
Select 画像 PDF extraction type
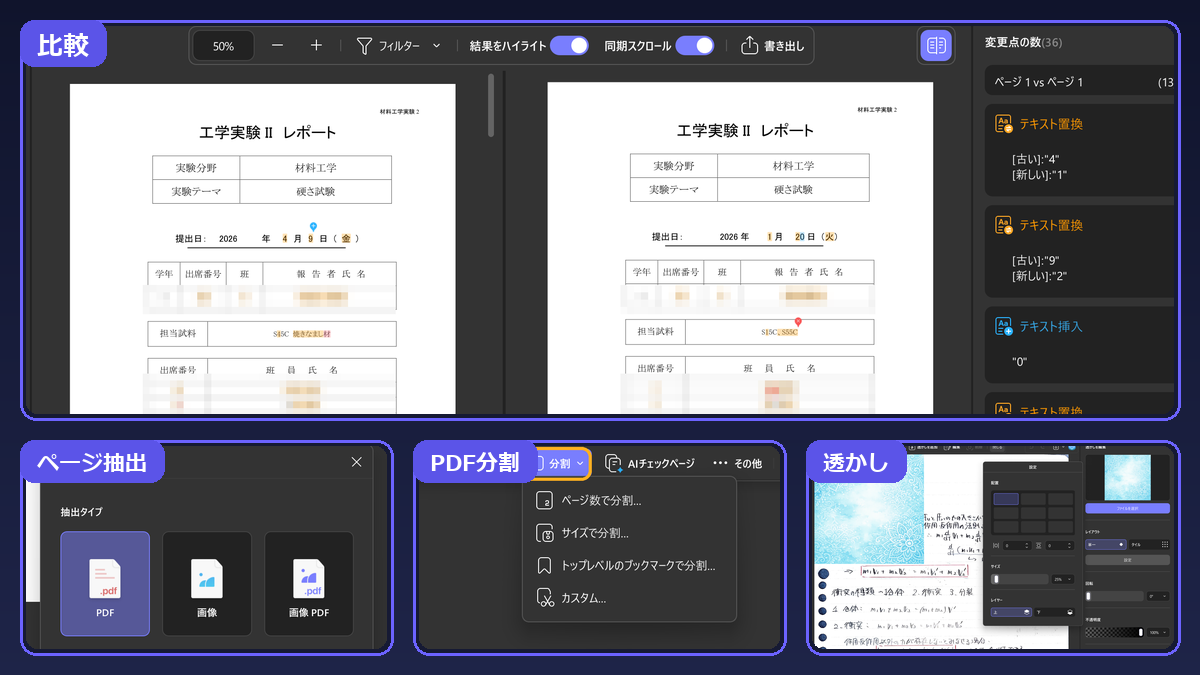pyautogui.click(x=309, y=583)
